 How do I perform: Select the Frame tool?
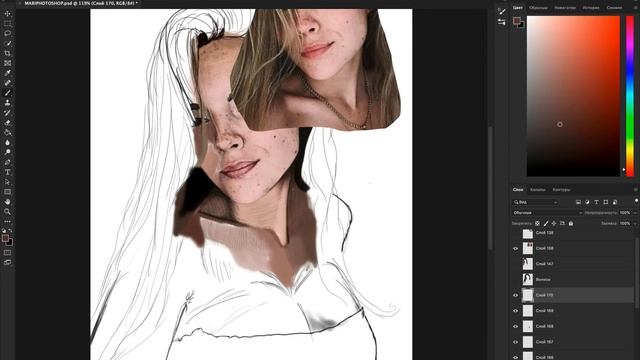[x=7, y=63]
